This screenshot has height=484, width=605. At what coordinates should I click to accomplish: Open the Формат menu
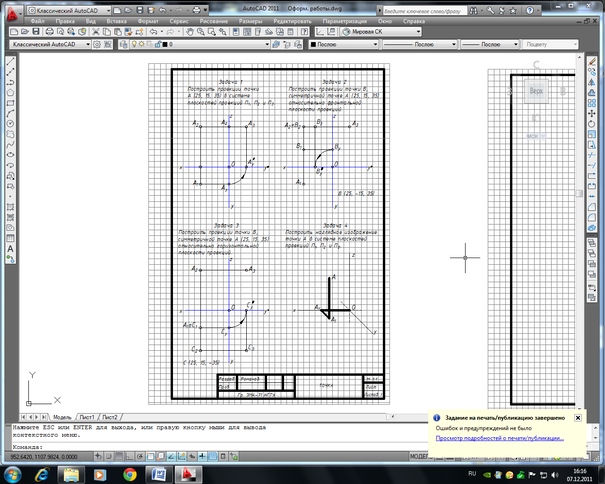pos(148,21)
